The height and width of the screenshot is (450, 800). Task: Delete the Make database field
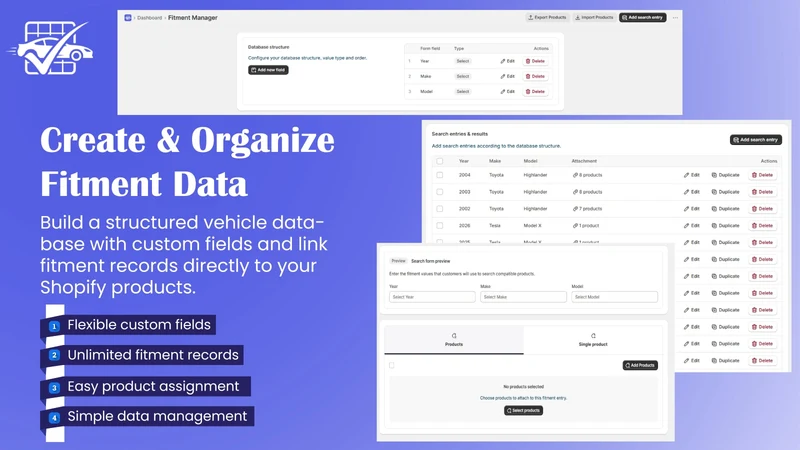tap(535, 77)
